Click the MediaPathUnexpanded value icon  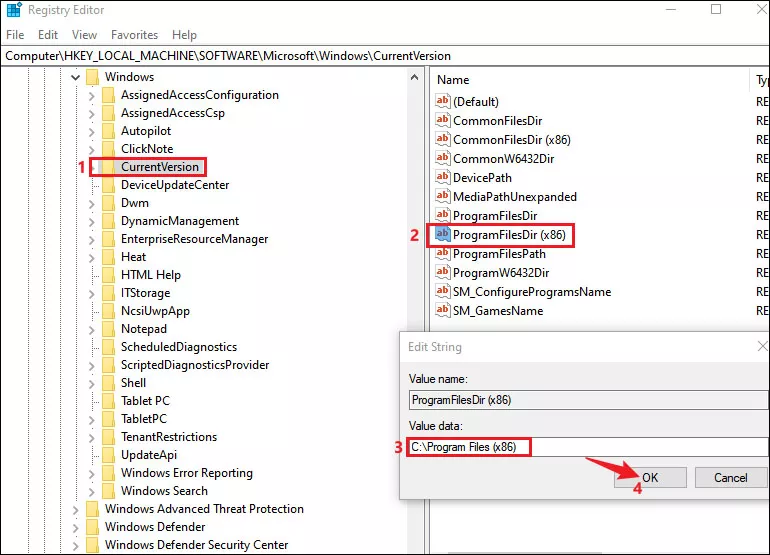442,196
